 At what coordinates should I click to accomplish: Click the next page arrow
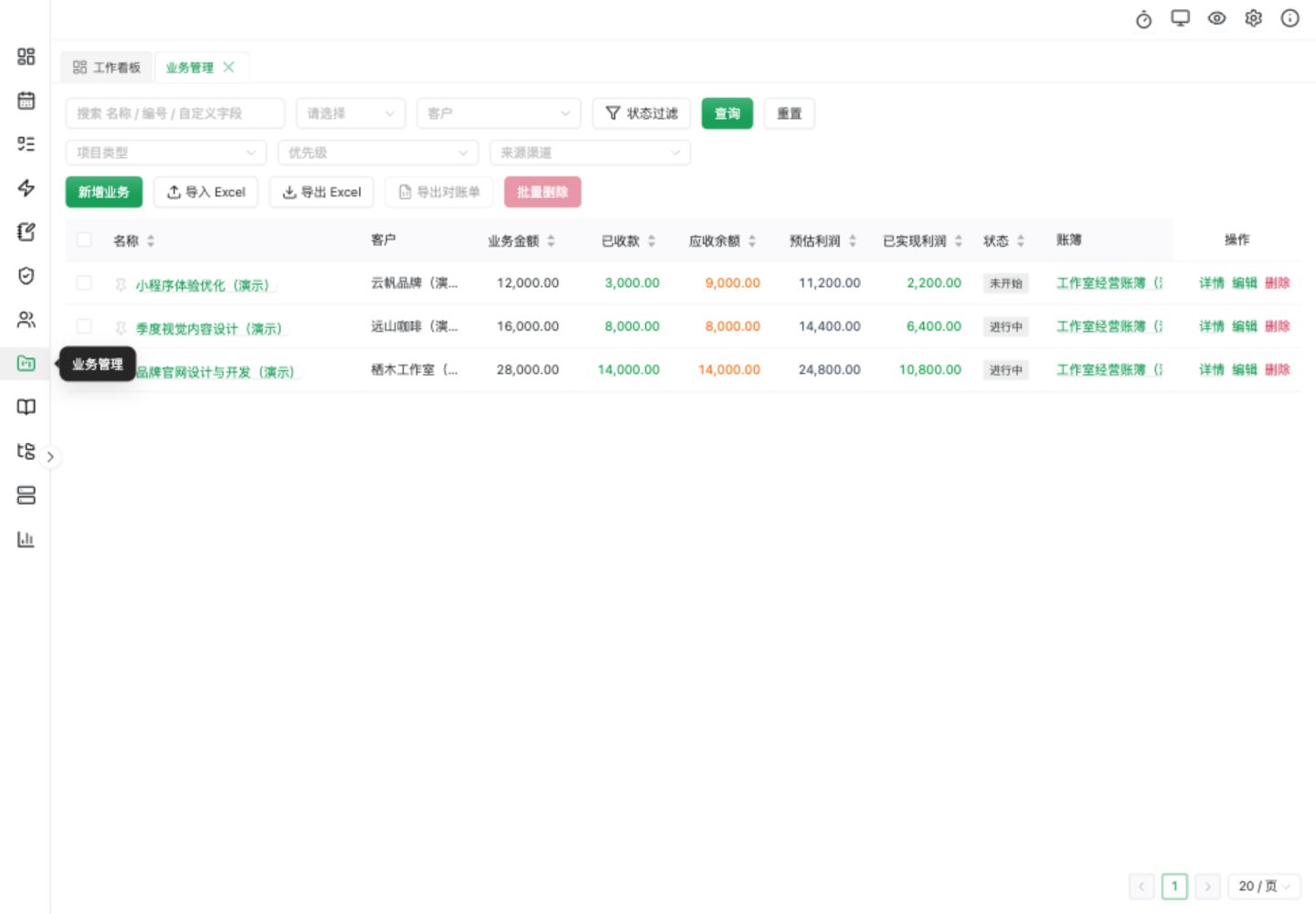[1207, 886]
